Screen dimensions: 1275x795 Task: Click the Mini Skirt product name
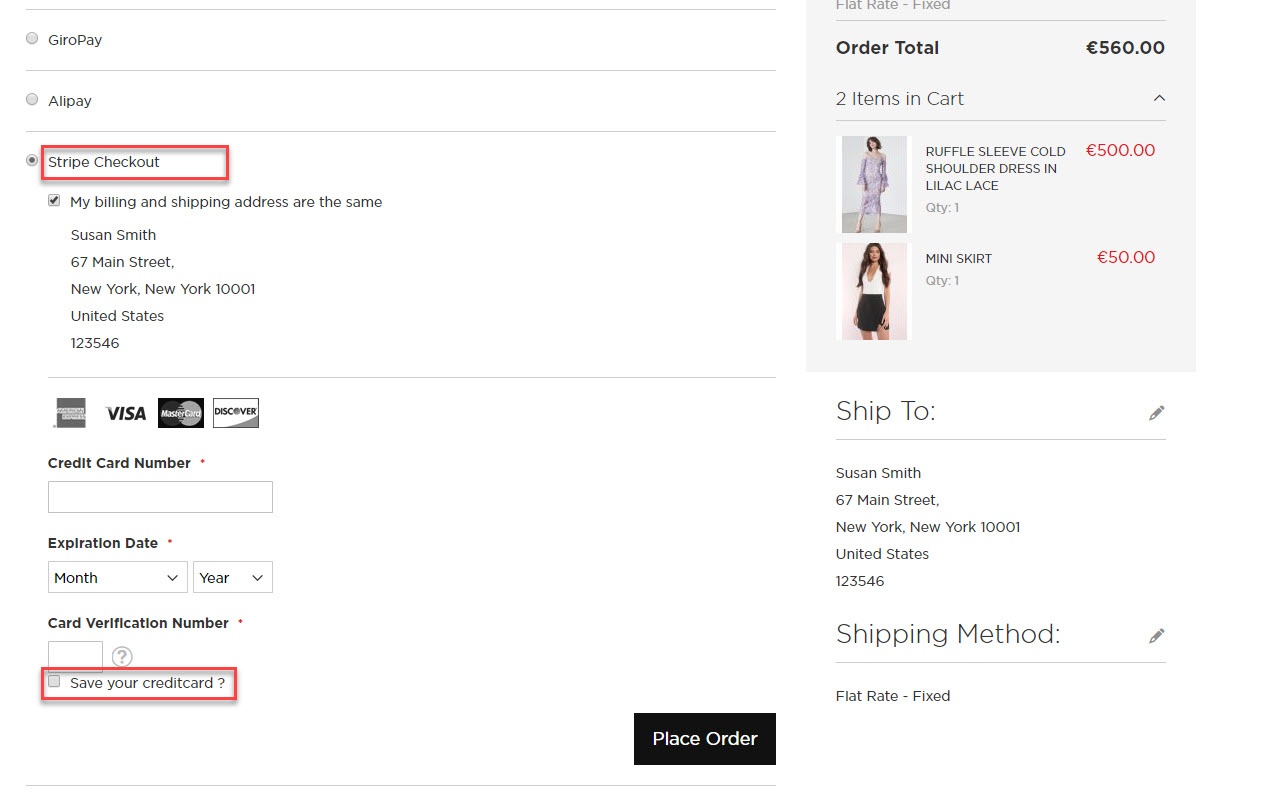[x=958, y=258]
